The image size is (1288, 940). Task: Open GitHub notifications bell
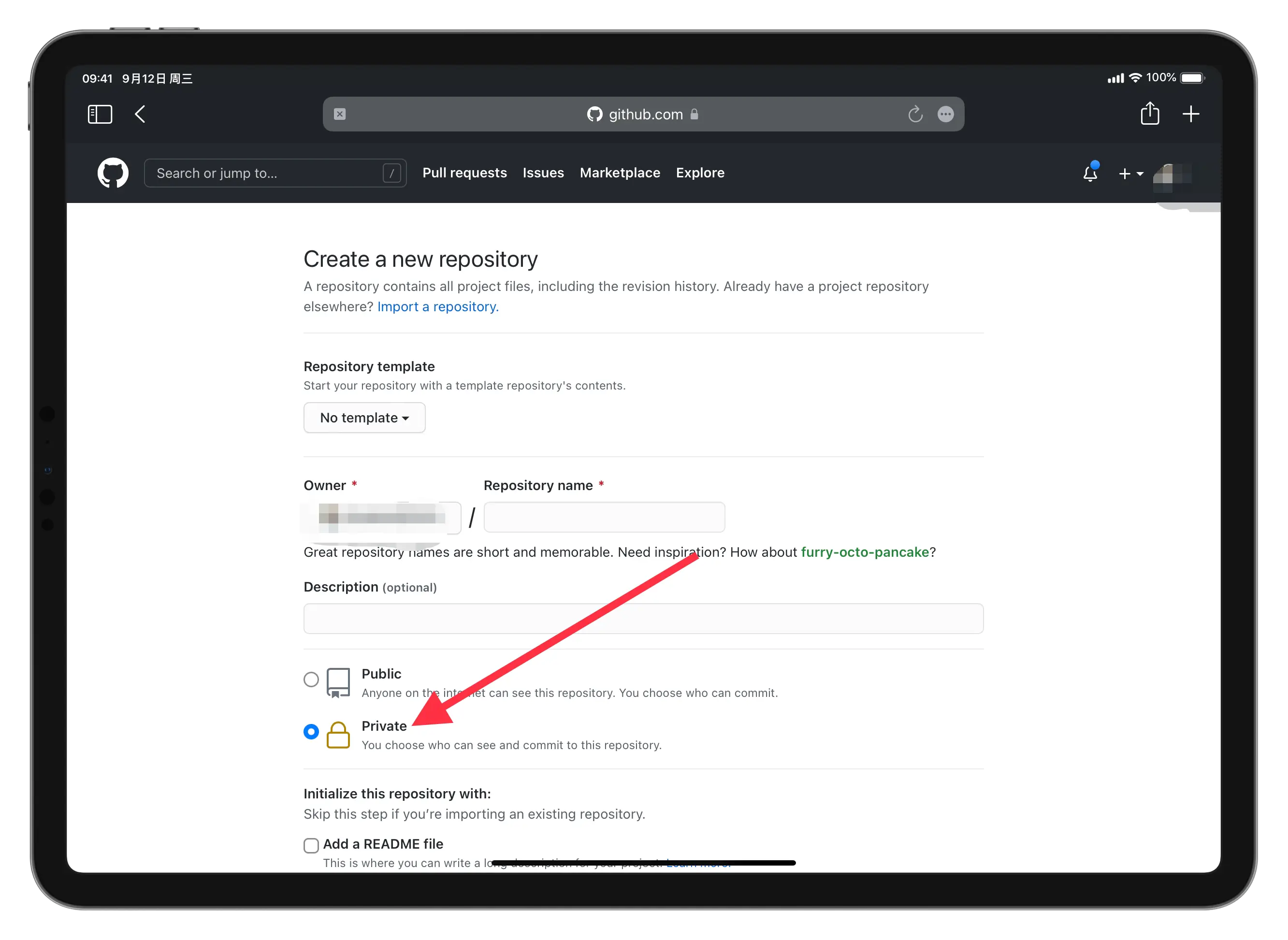tap(1091, 173)
